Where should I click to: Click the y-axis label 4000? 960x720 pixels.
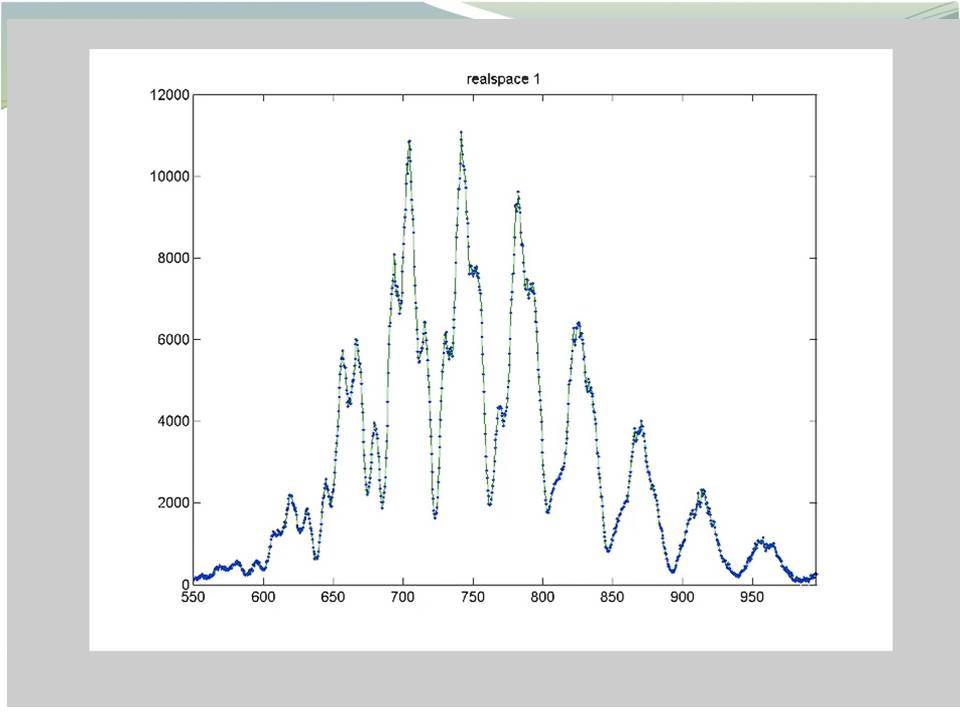[x=173, y=421]
